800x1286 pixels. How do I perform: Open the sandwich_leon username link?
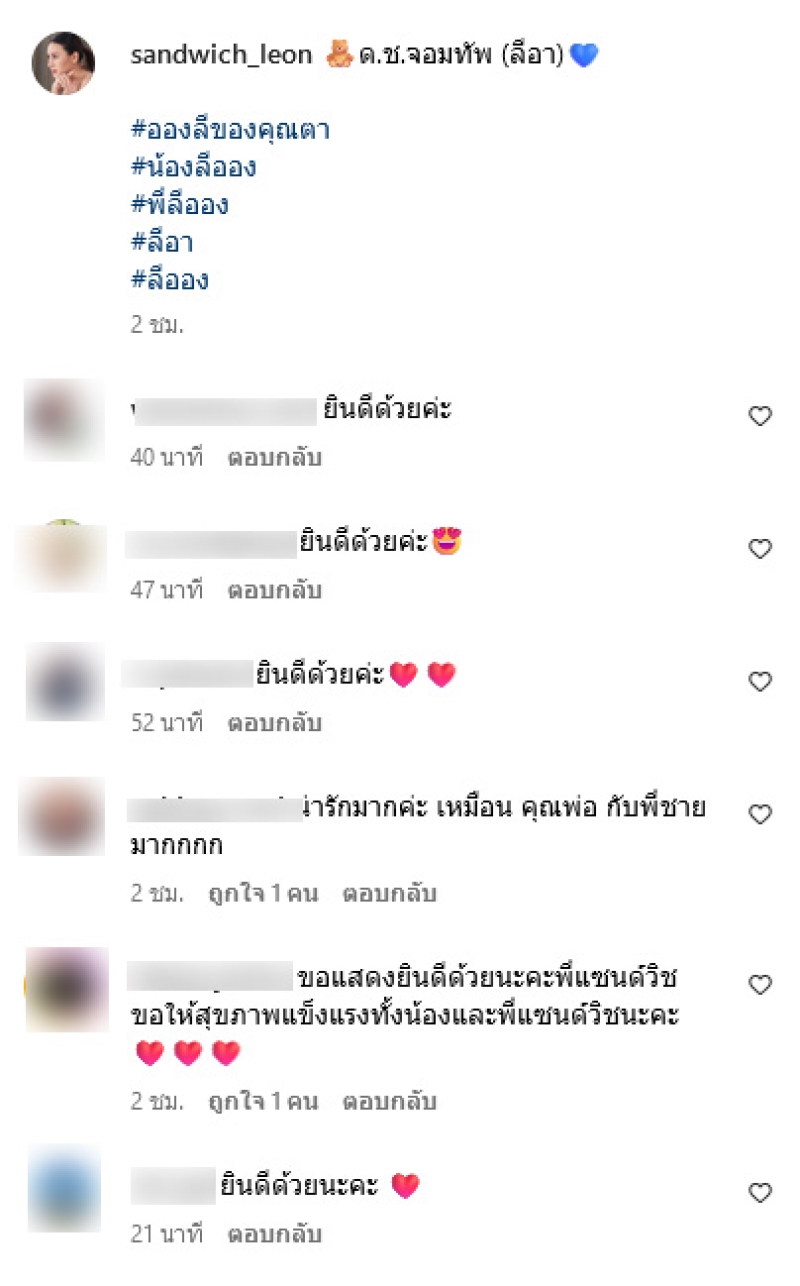(x=221, y=55)
